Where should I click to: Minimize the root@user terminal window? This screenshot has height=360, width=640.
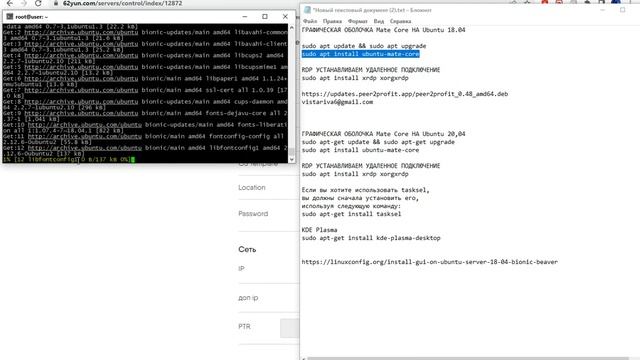coord(245,17)
